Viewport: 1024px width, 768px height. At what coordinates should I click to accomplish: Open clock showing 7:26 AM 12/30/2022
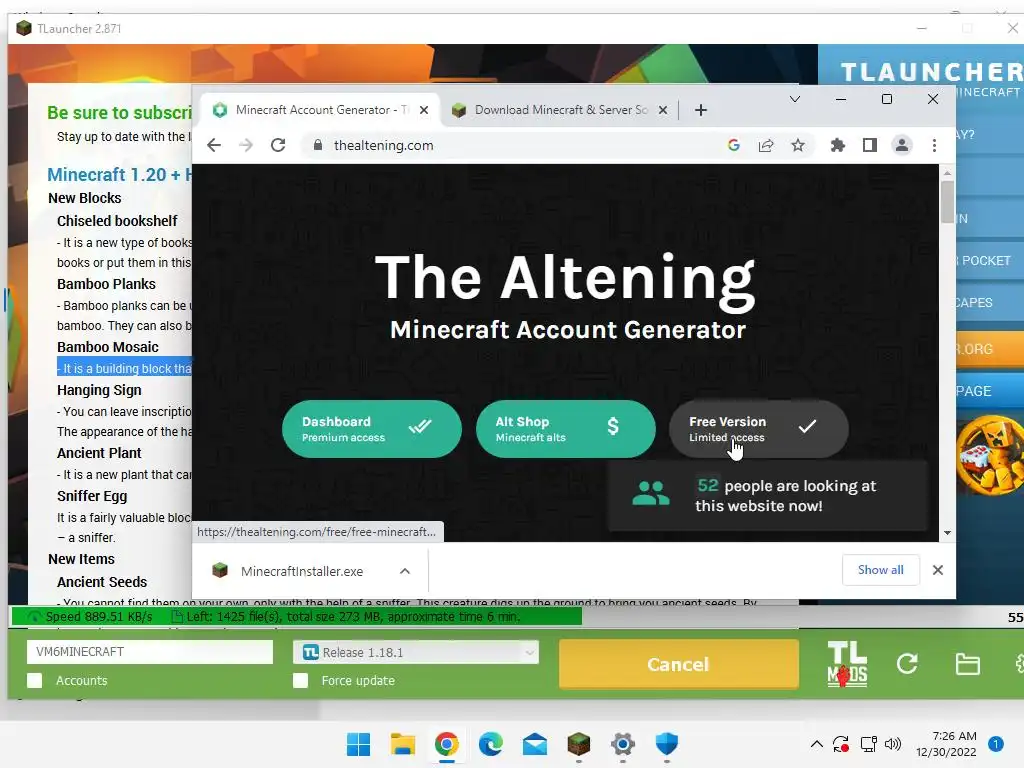tap(946, 744)
